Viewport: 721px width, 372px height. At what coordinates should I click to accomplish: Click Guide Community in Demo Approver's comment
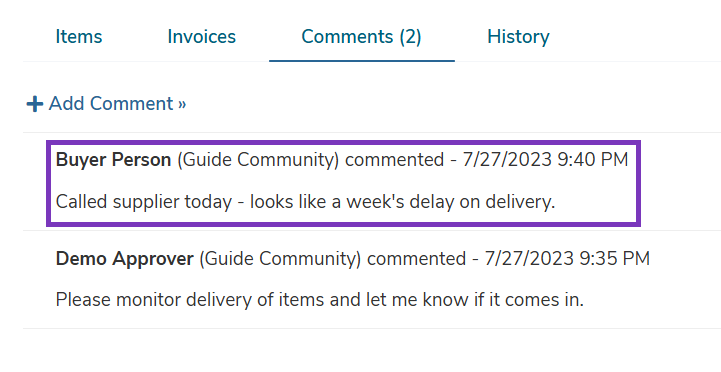(x=280, y=258)
